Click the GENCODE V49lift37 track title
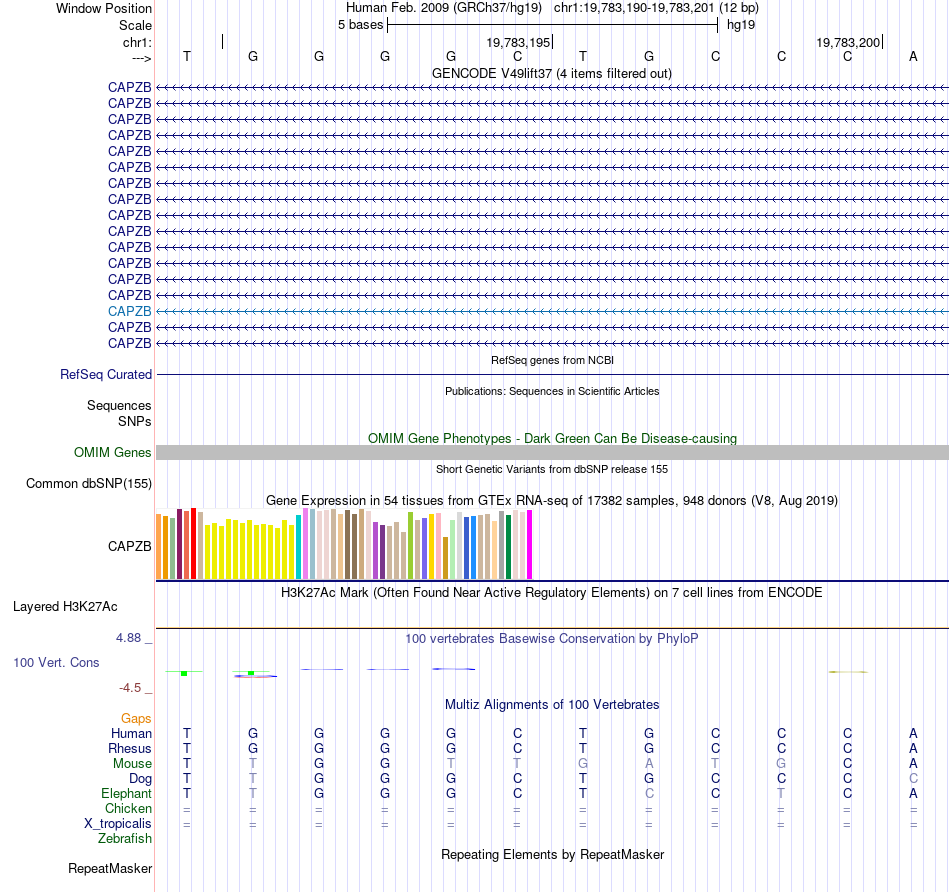Image resolution: width=950 pixels, height=892 pixels. 552,73
